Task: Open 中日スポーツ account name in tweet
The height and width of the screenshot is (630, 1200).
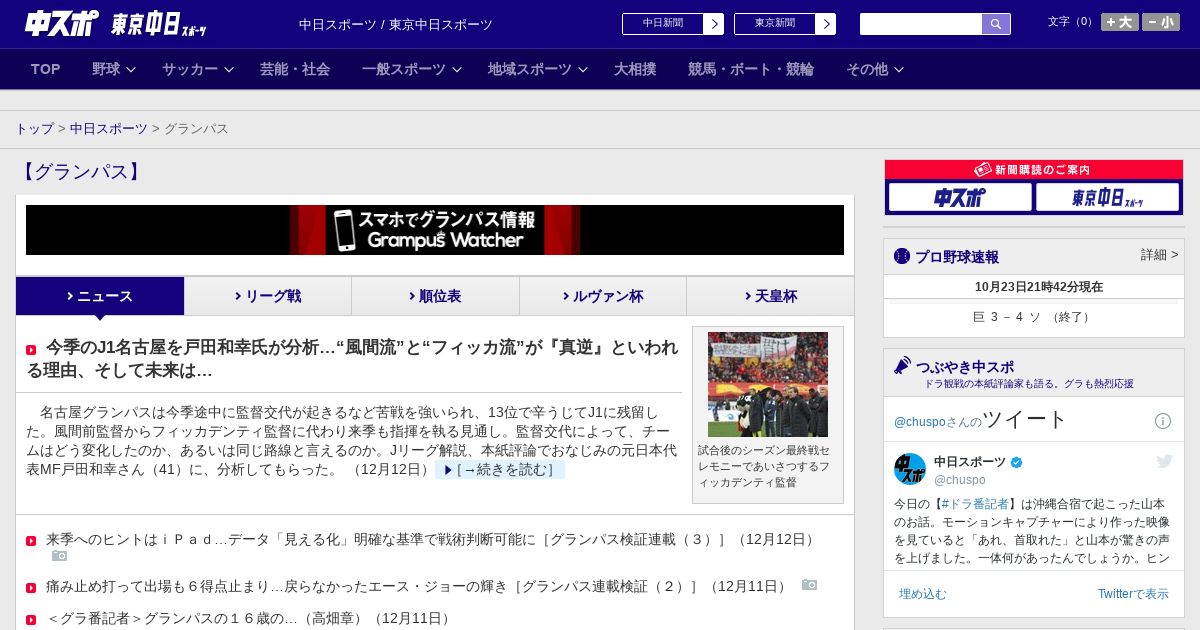Action: point(970,462)
